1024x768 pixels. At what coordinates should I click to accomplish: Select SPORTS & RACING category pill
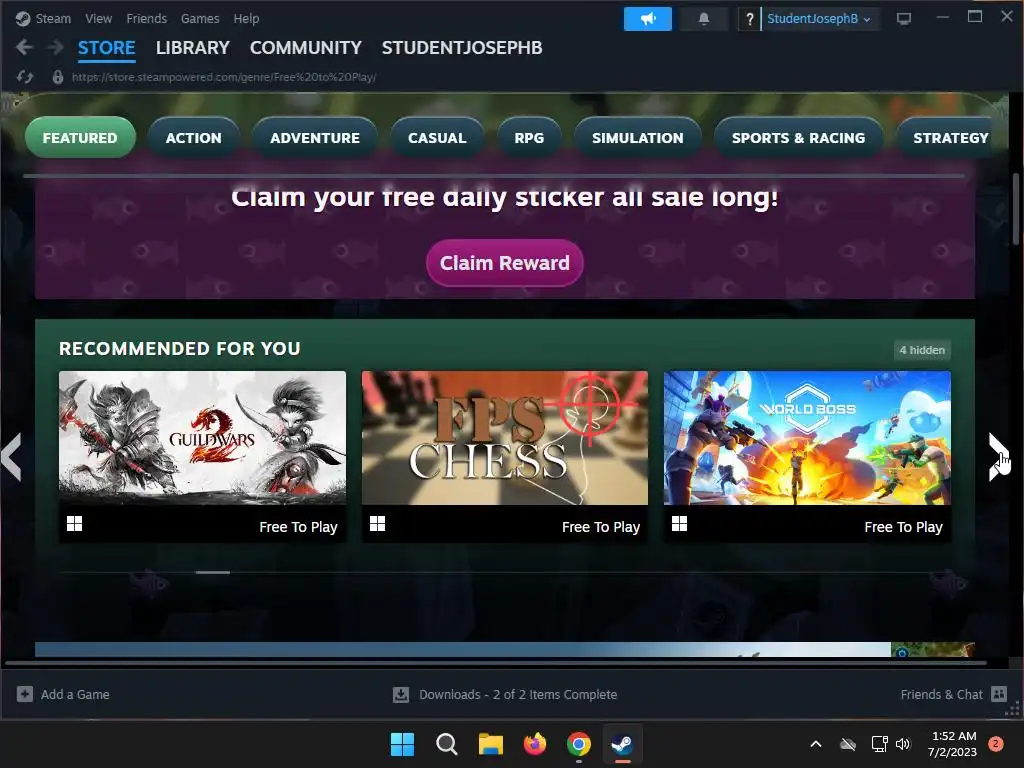pyautogui.click(x=798, y=138)
